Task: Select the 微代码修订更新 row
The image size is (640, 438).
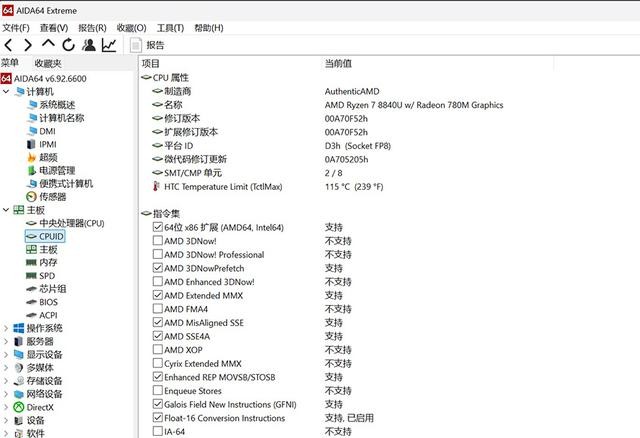Action: 260,159
